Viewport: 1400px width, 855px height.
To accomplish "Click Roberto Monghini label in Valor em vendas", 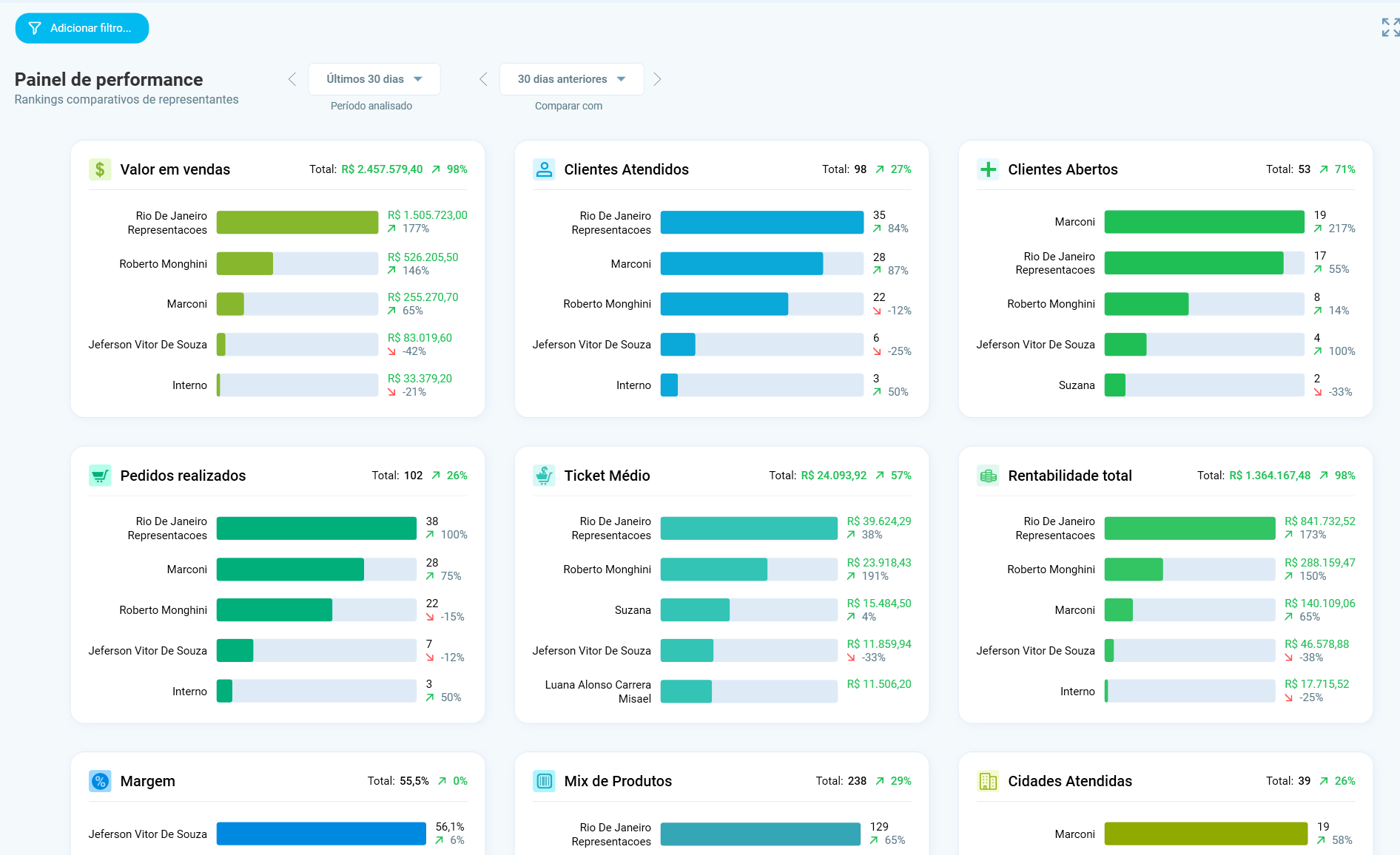I will click(x=163, y=264).
